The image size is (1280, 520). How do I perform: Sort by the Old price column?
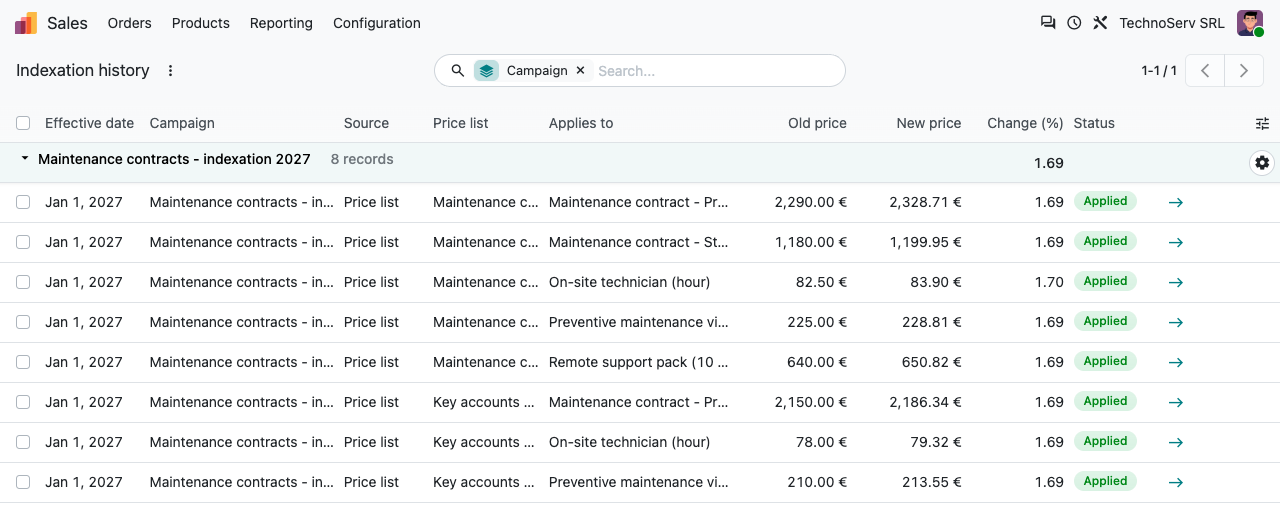[x=817, y=123]
